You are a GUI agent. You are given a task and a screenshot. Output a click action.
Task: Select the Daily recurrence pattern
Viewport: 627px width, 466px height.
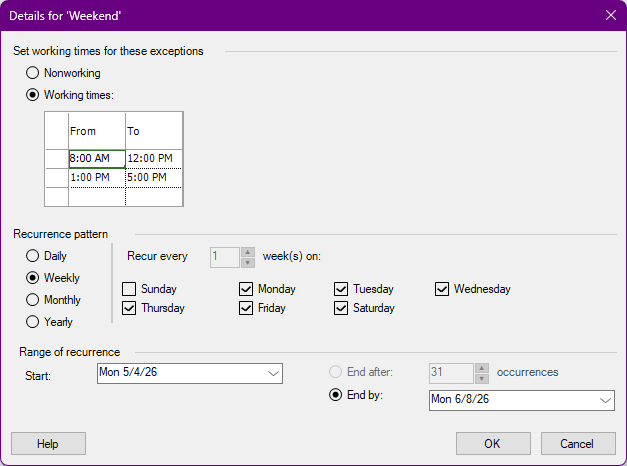click(x=32, y=256)
